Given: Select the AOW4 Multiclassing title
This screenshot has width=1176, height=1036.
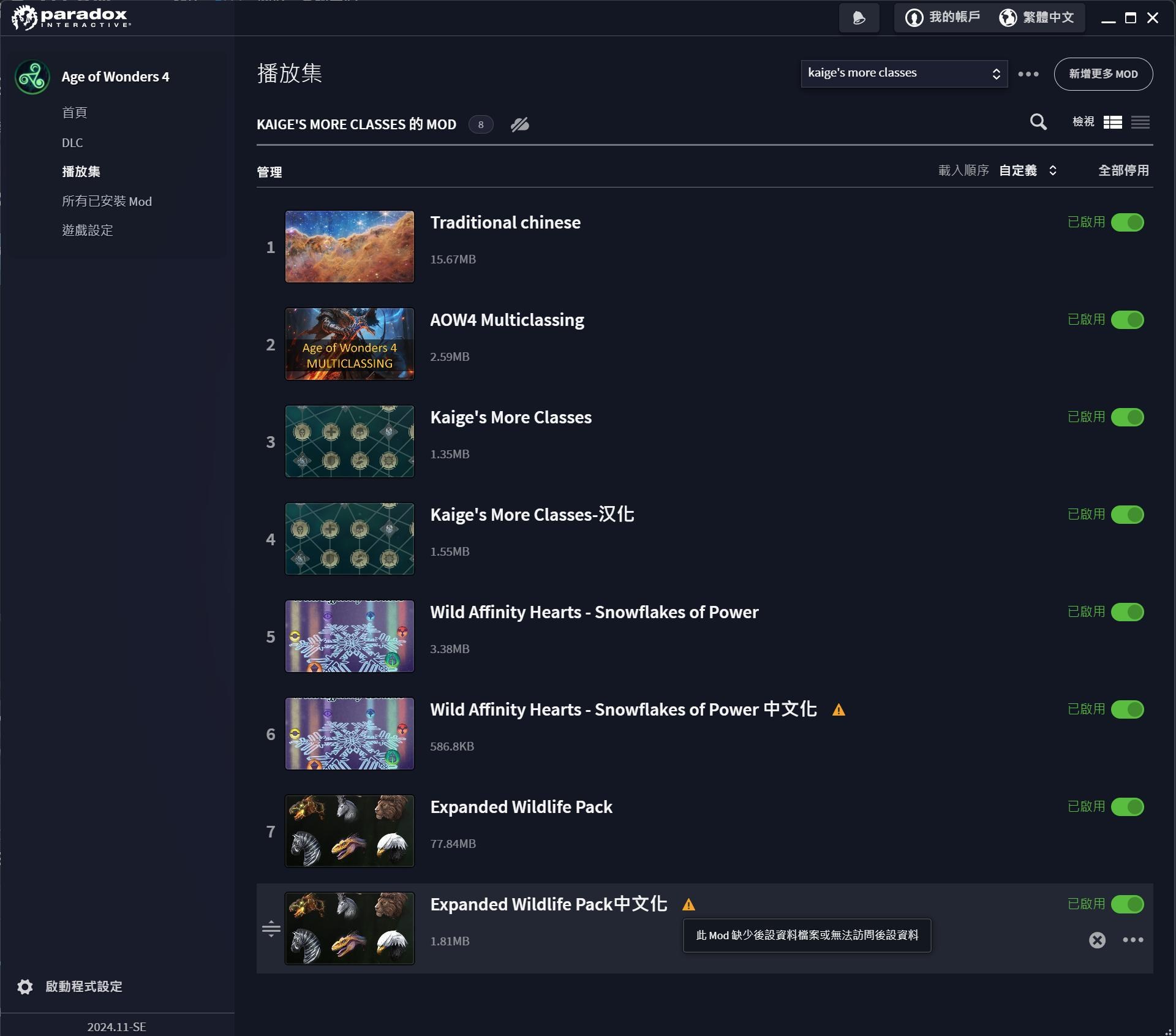Looking at the screenshot, I should pyautogui.click(x=507, y=320).
